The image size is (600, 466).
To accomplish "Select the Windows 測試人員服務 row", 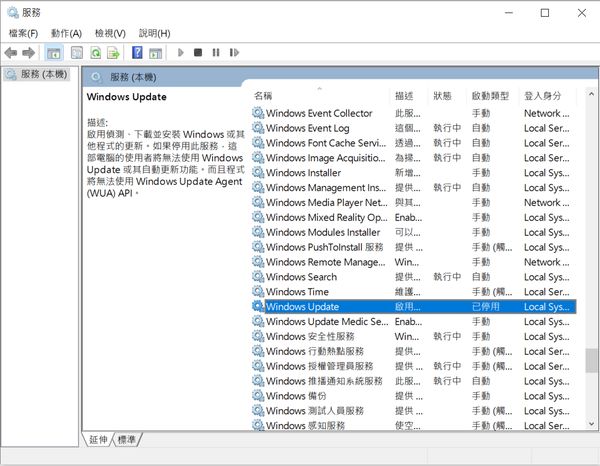I will (414, 411).
